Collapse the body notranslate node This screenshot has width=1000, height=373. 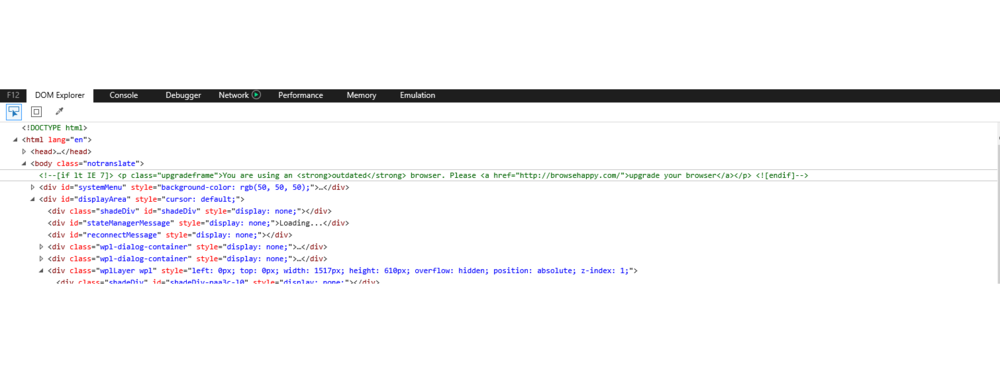point(24,164)
